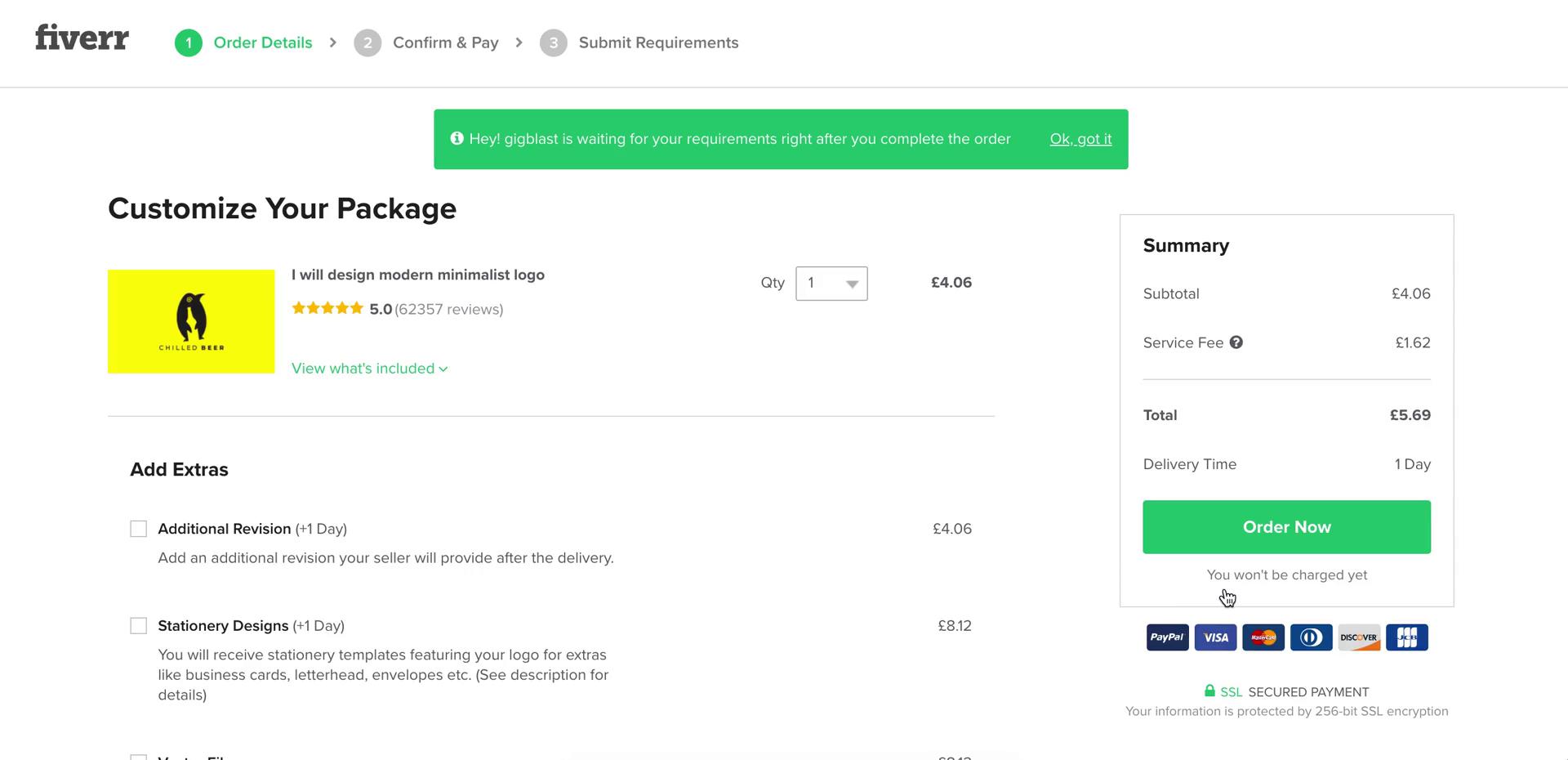Open the Qty quantity dropdown

point(831,284)
